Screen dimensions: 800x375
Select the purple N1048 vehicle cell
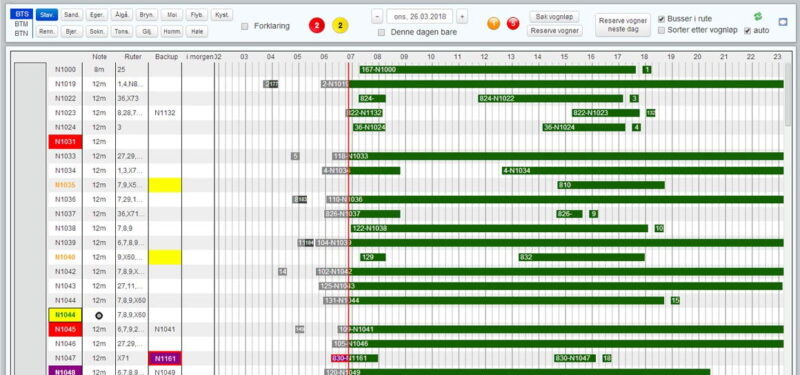pyautogui.click(x=65, y=371)
